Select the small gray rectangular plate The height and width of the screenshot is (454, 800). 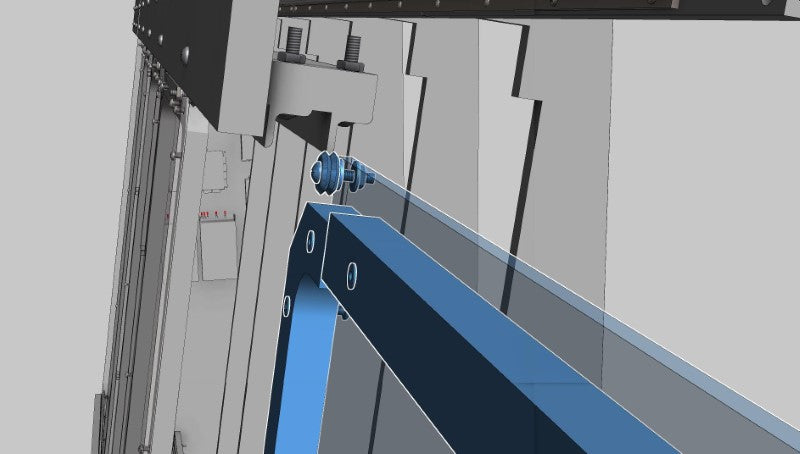218,250
